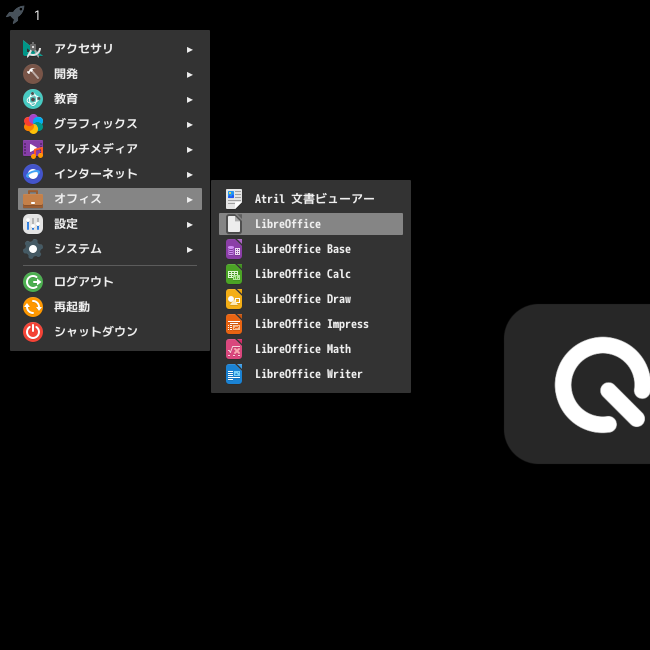Click the インターネット globe icon
The image size is (650, 650).
33,174
